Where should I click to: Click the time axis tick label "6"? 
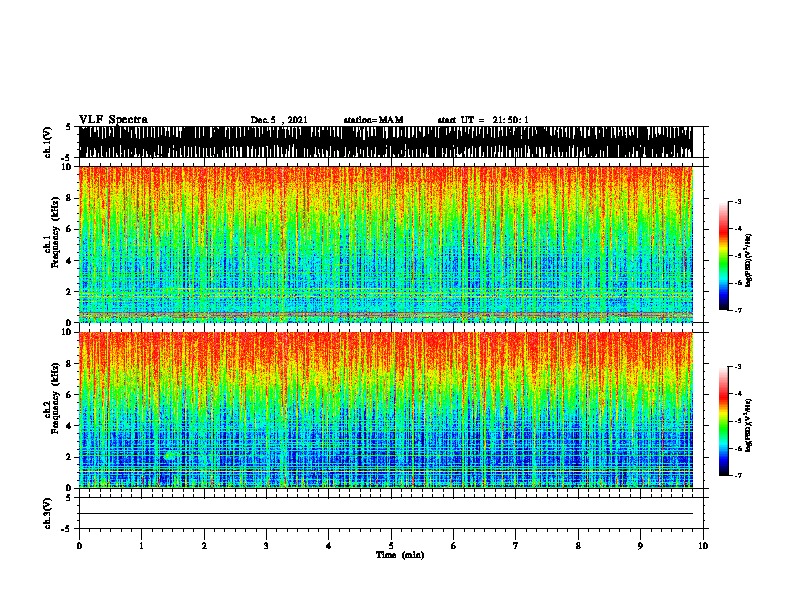(454, 546)
